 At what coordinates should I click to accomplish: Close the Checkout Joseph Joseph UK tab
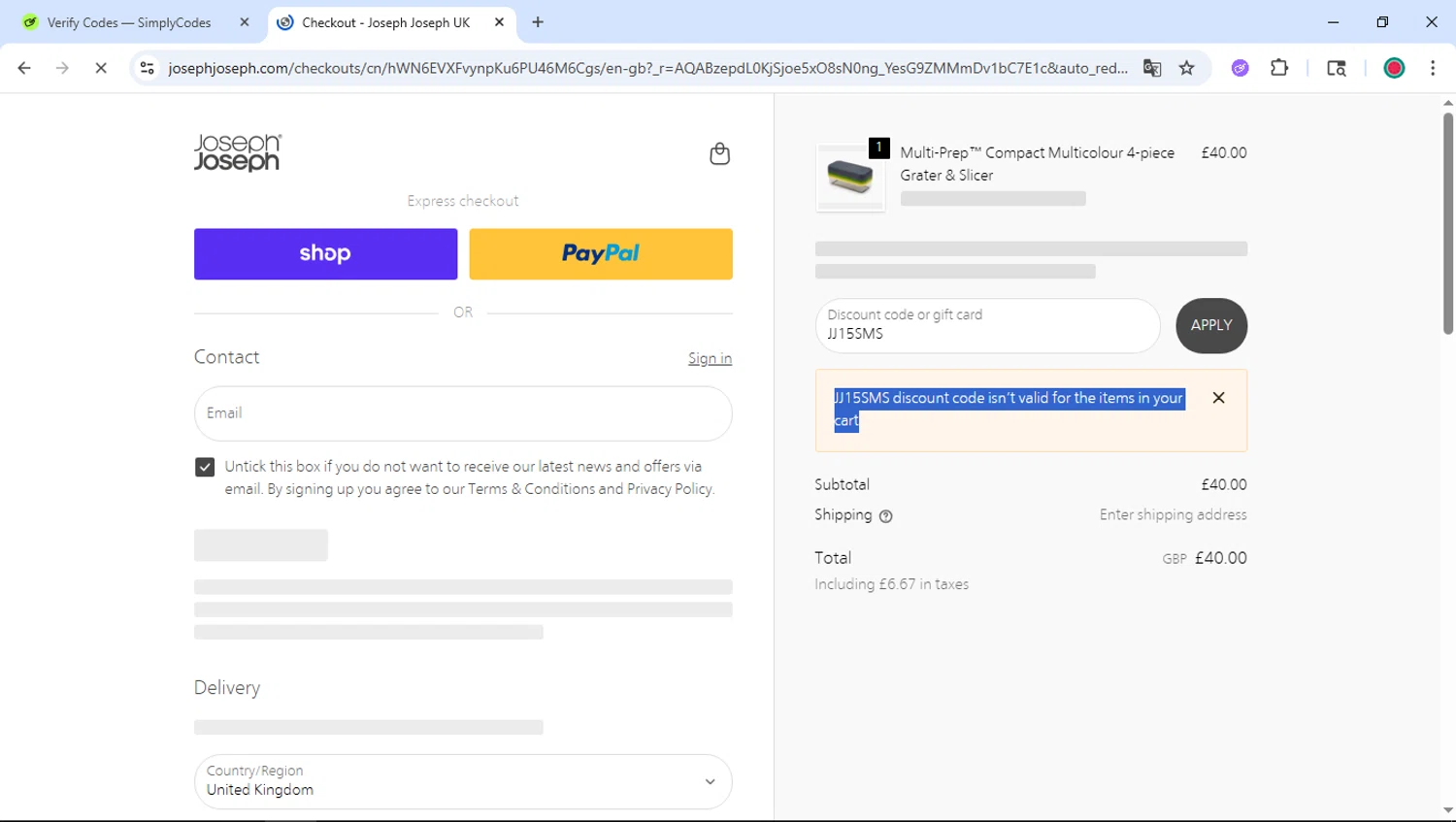point(499,22)
